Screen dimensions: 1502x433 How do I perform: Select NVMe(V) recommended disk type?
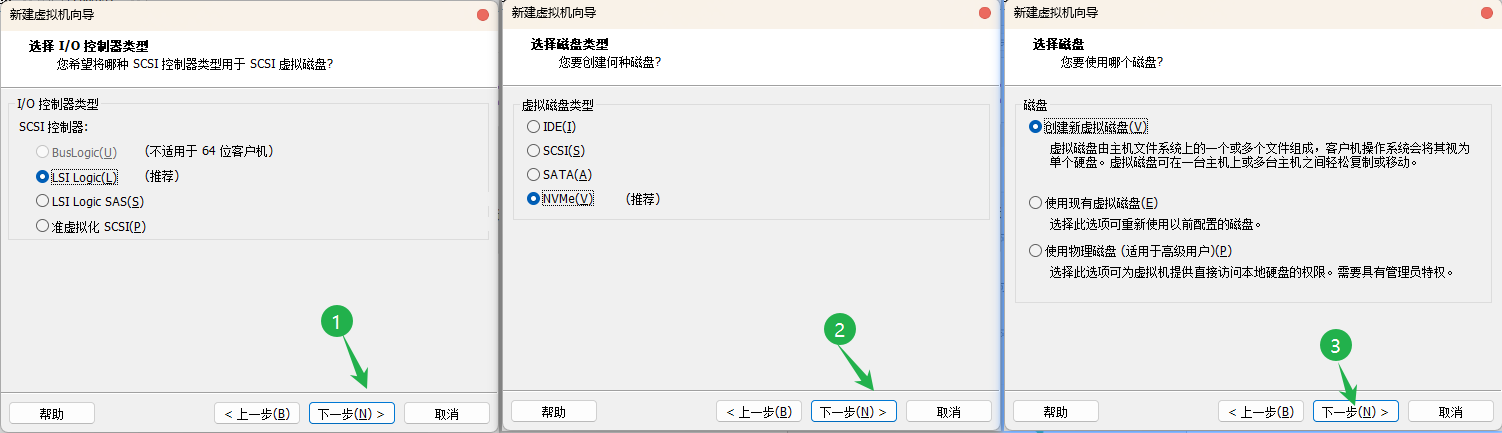[x=533, y=199]
